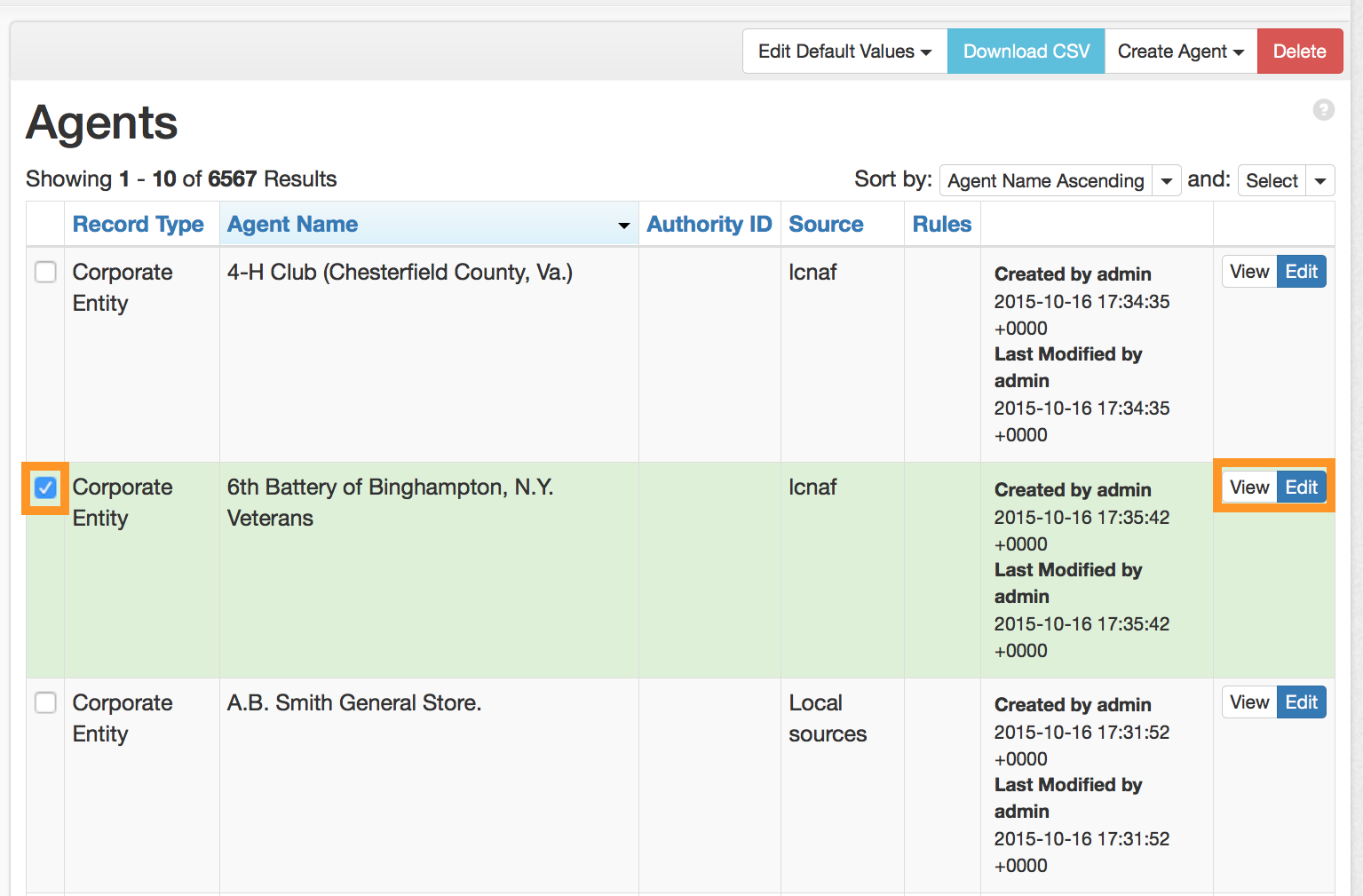View the 6th Battery of Binghampton record

point(1248,488)
